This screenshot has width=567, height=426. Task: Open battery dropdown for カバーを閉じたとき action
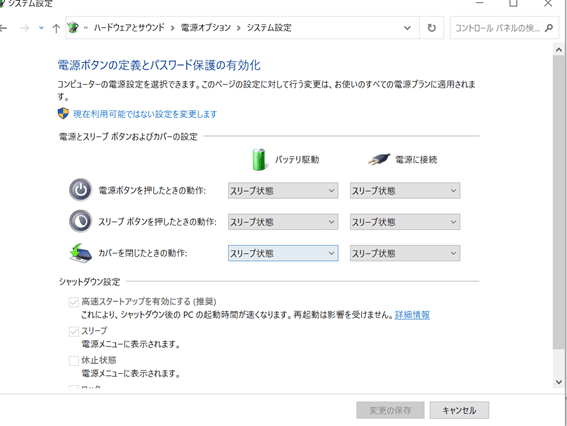pos(283,253)
